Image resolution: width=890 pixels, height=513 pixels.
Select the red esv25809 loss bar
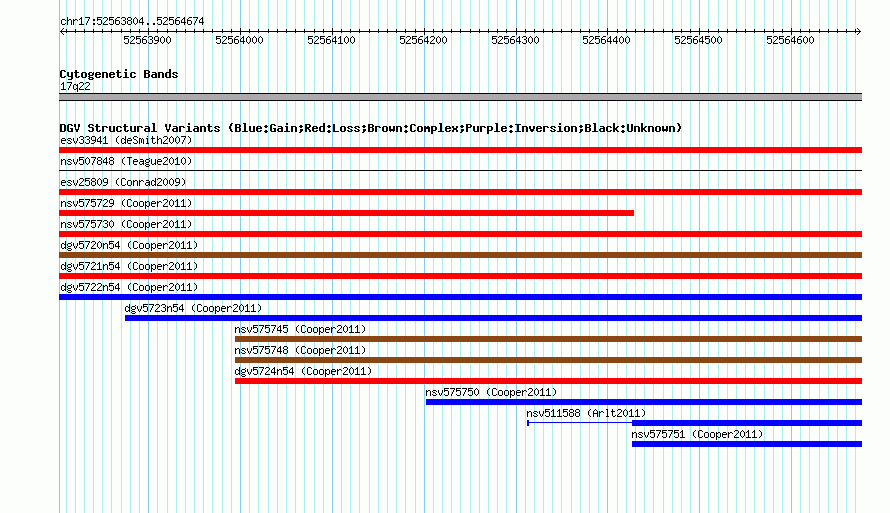coord(460,192)
